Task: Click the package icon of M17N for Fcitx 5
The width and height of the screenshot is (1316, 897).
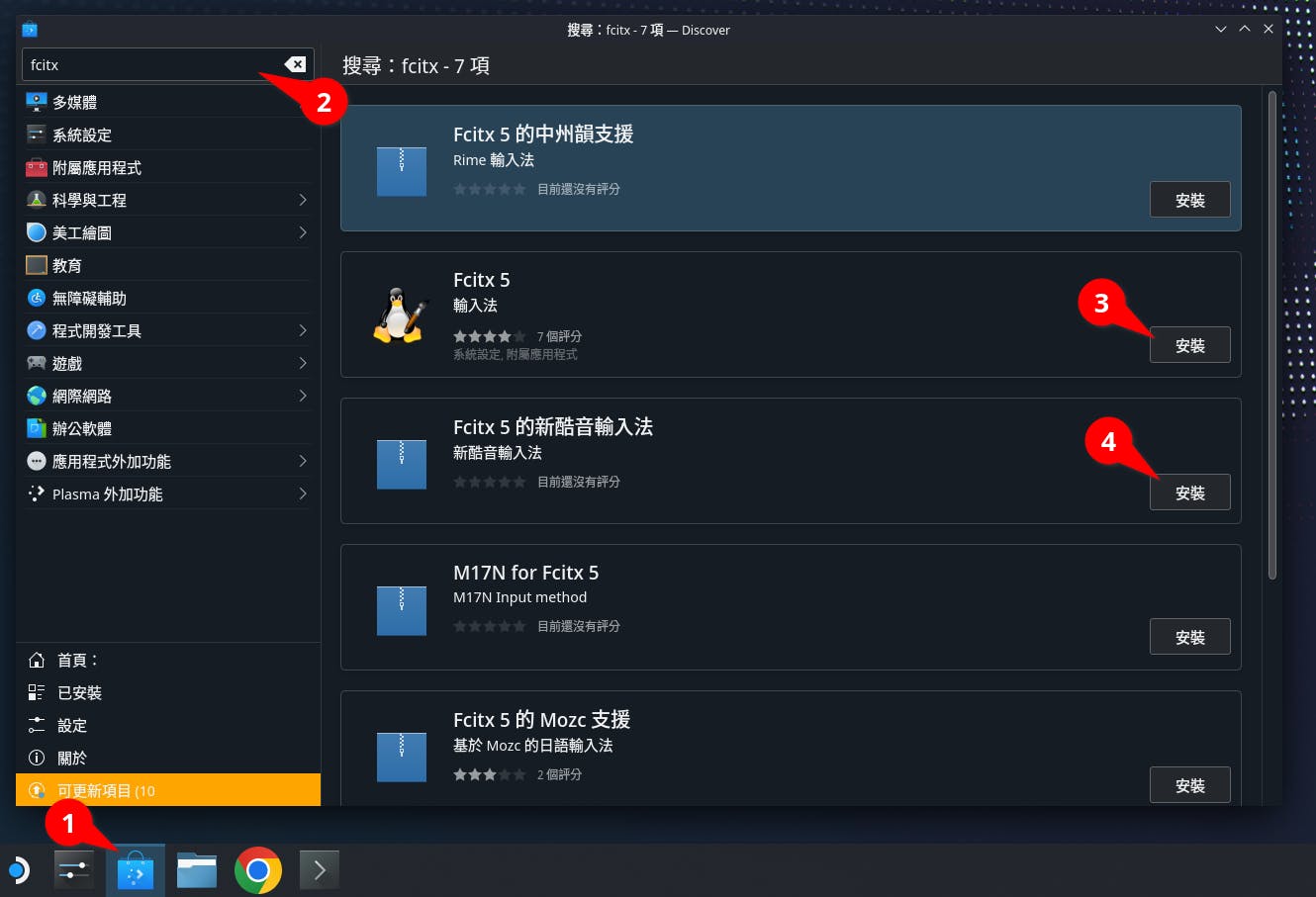Action: [x=402, y=609]
